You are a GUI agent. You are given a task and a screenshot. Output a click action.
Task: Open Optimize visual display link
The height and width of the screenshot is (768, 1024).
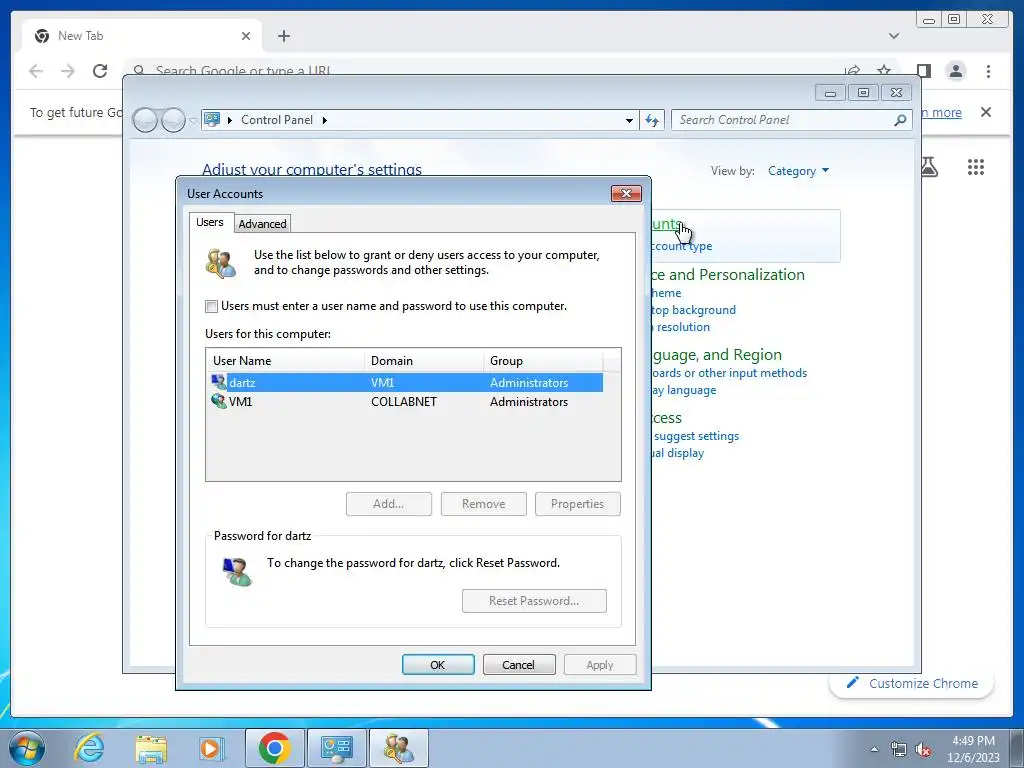click(678, 453)
